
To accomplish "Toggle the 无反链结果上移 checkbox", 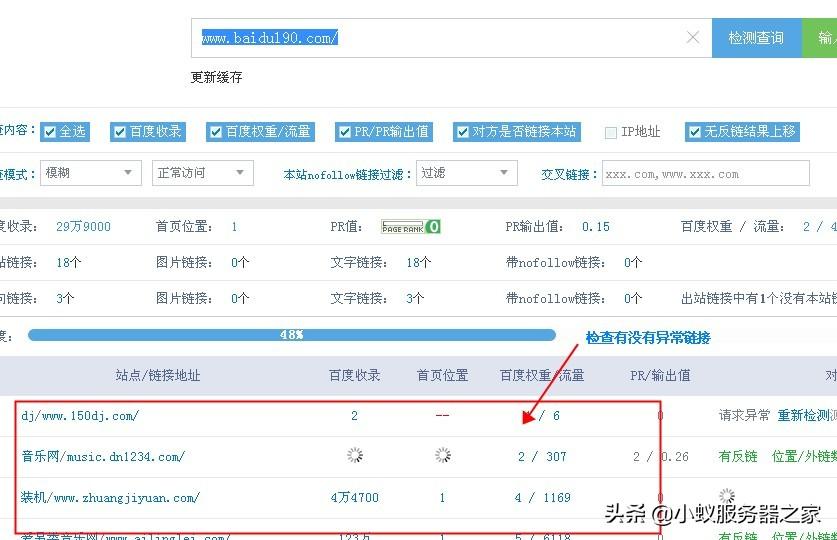I will (694, 132).
